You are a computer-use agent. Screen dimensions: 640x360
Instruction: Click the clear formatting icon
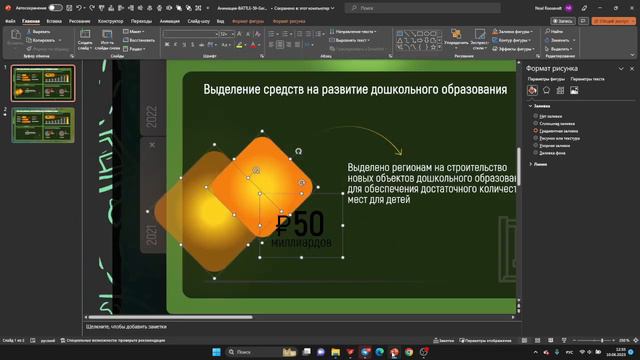point(258,34)
